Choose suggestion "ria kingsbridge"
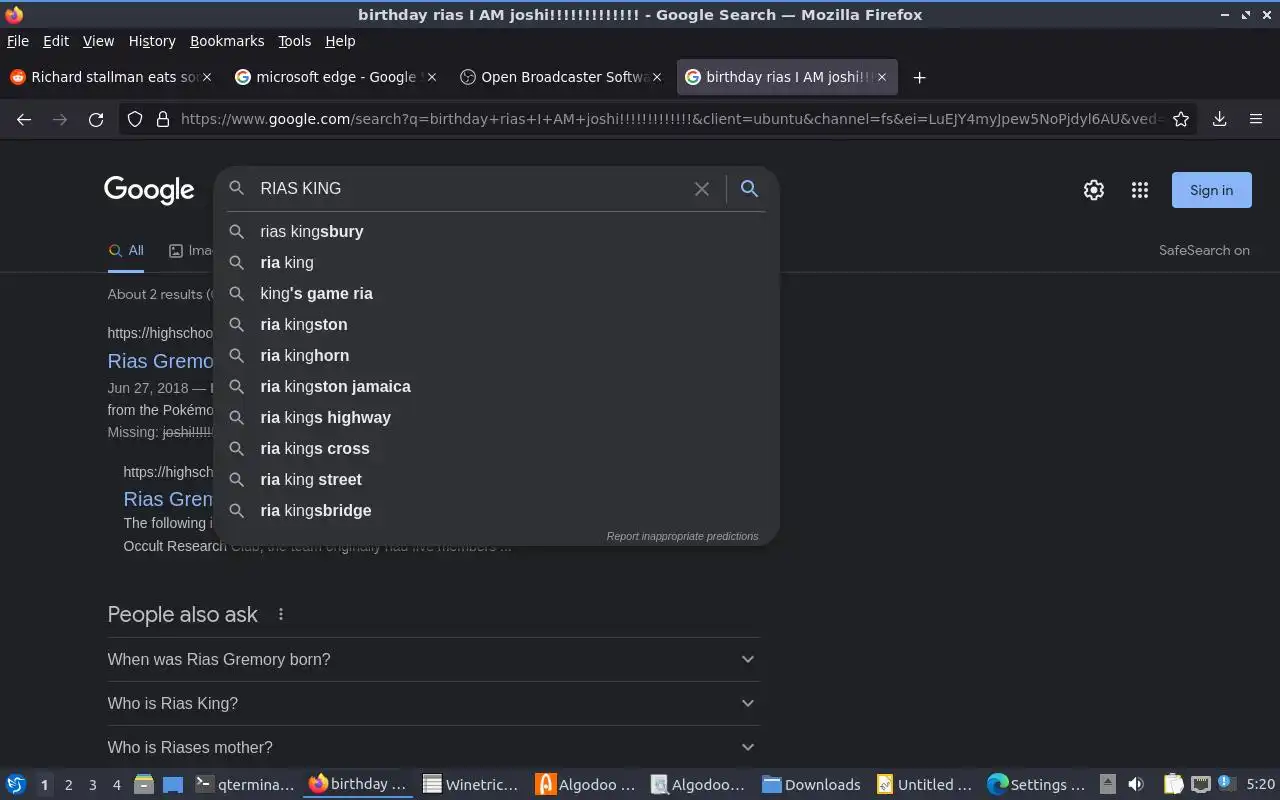Image resolution: width=1280 pixels, height=800 pixels. pyautogui.click(x=496, y=510)
